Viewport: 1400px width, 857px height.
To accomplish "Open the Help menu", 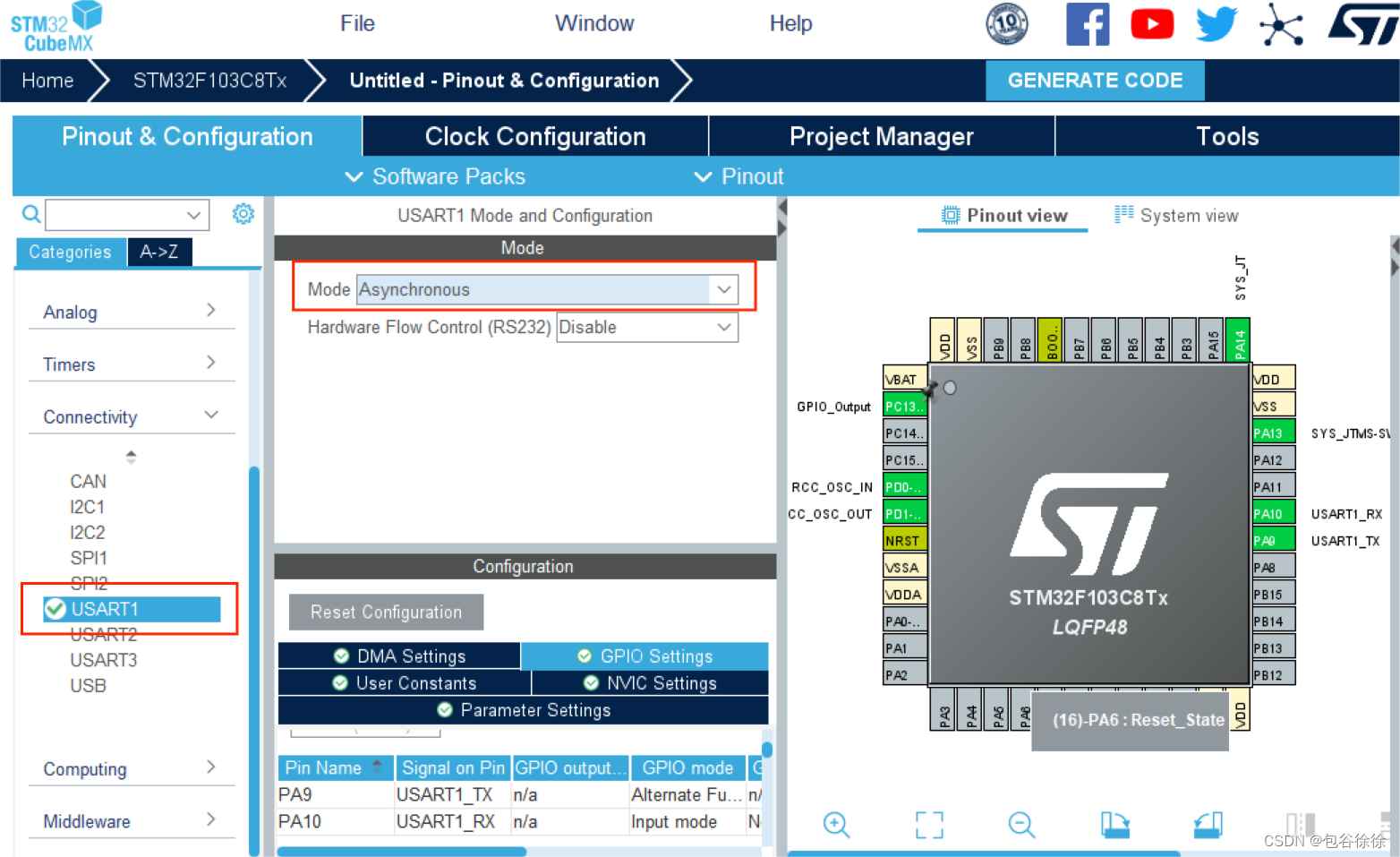I will click(x=790, y=23).
